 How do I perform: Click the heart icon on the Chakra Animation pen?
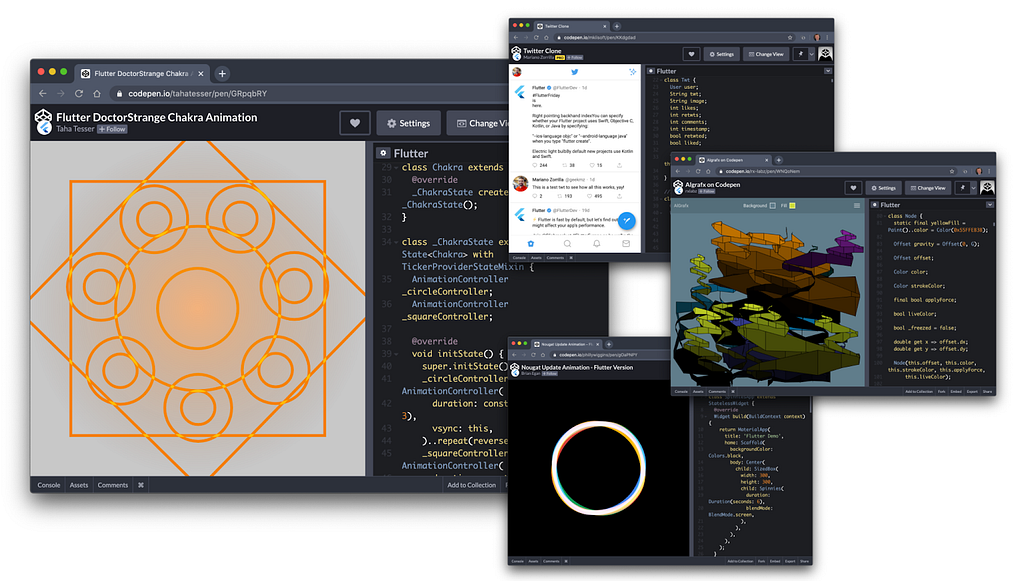point(354,123)
